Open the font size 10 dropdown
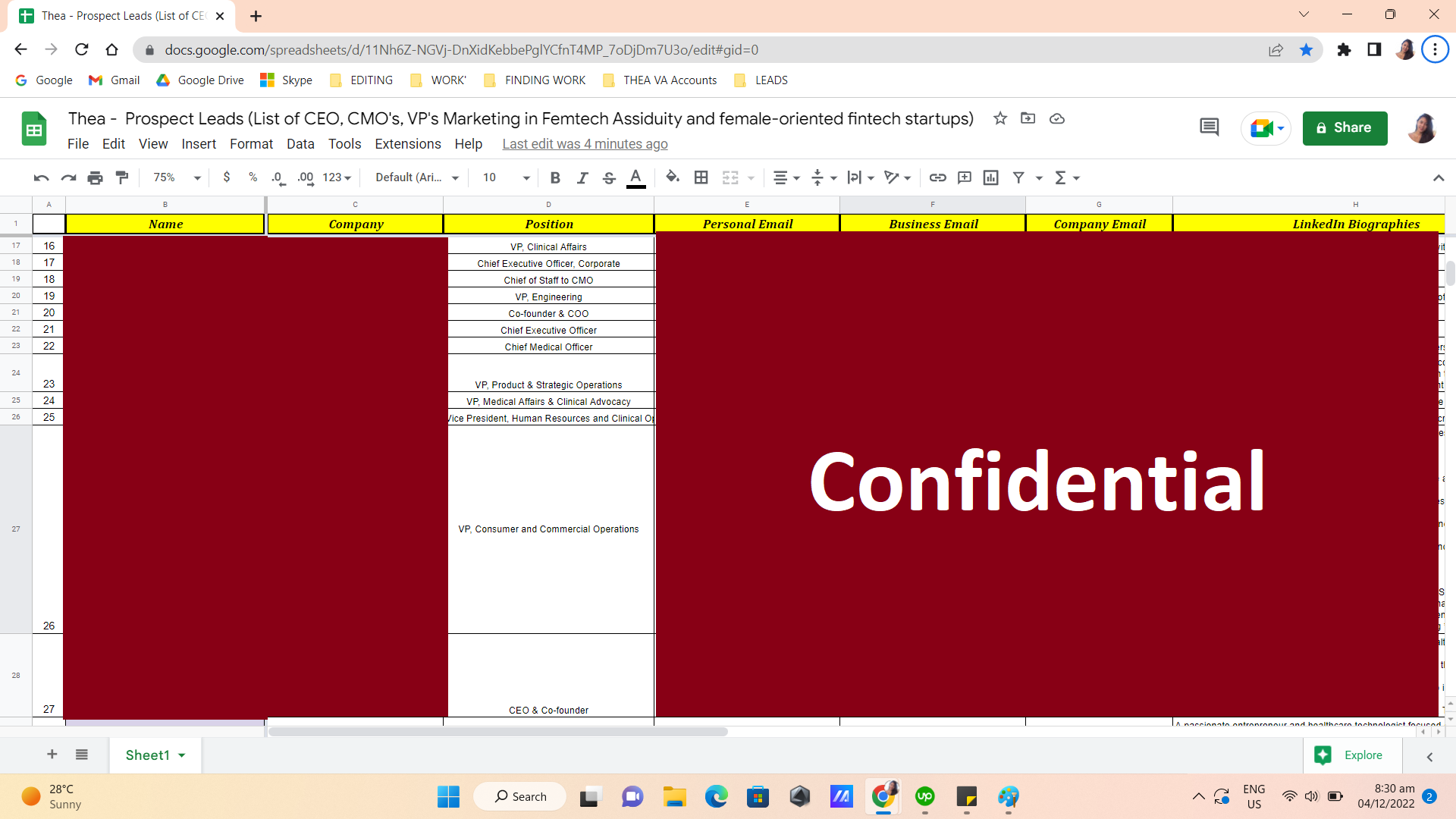This screenshot has width=1456, height=819. [506, 177]
